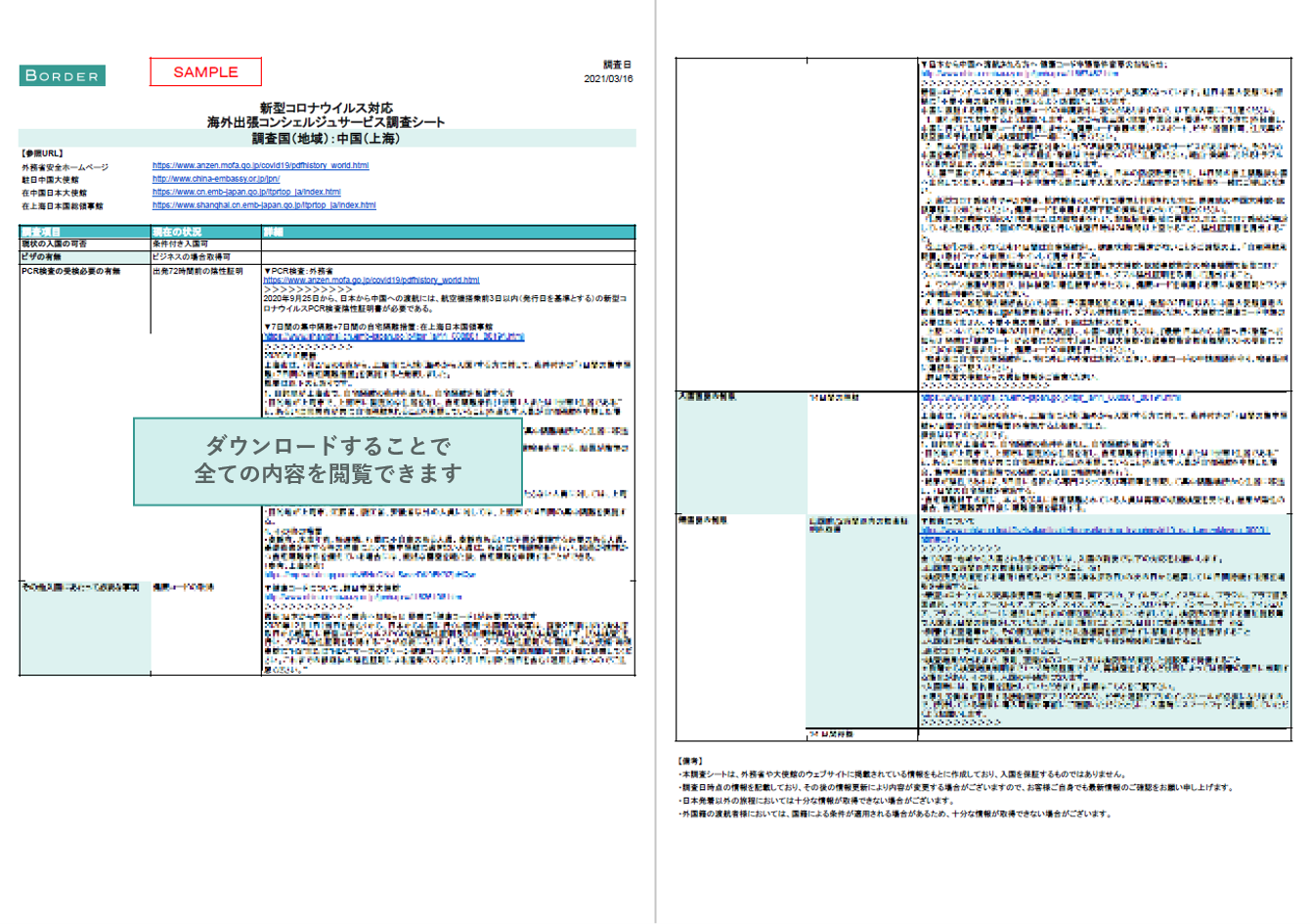
Task: Click the MOFA link under PCR検査 details
Action: [x=371, y=281]
